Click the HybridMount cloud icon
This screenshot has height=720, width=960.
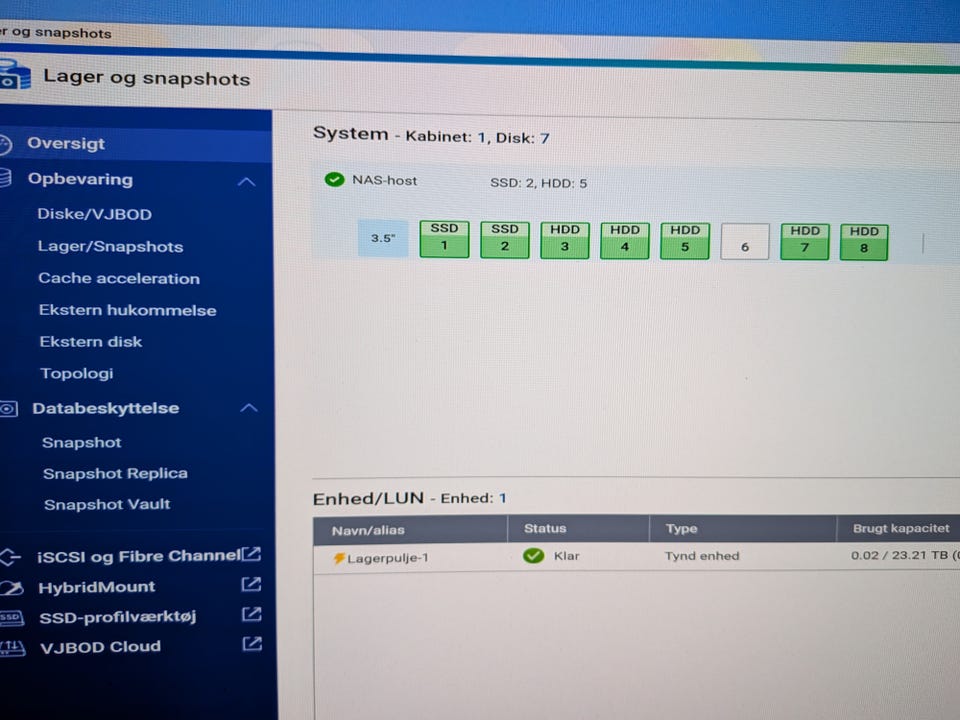(11, 588)
